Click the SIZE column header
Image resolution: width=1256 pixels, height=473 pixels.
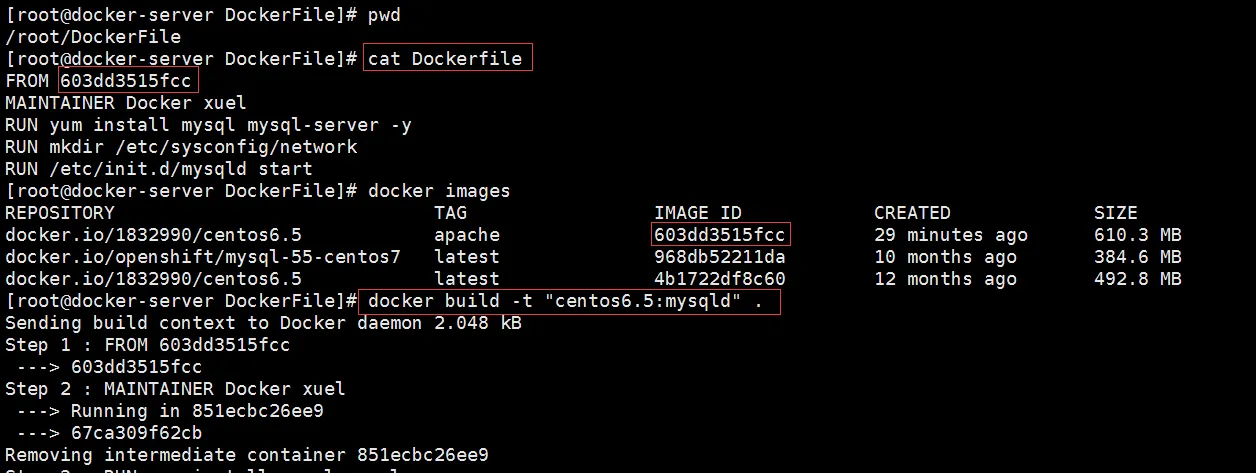point(1116,213)
